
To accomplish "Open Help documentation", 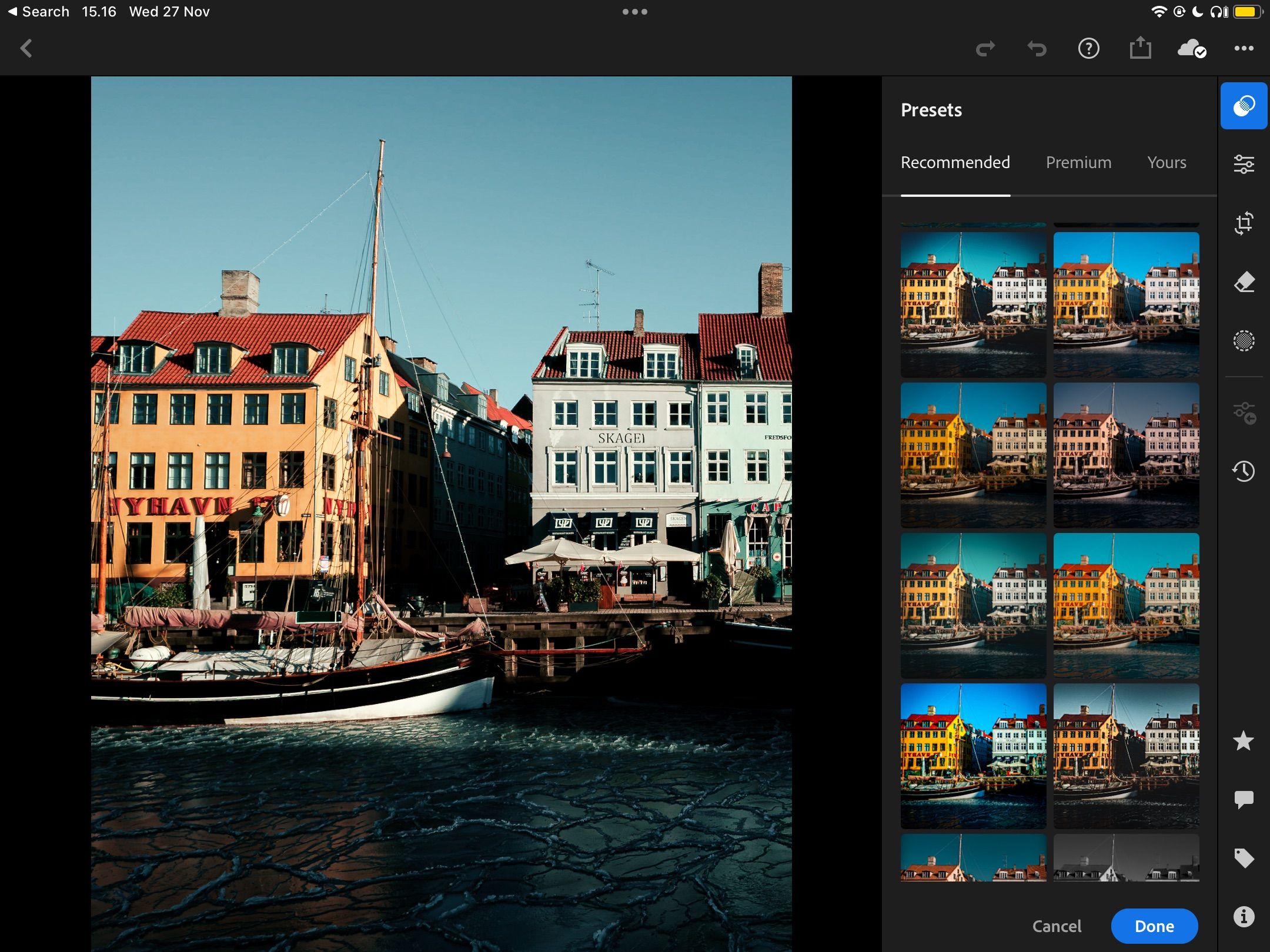I will 1088,49.
